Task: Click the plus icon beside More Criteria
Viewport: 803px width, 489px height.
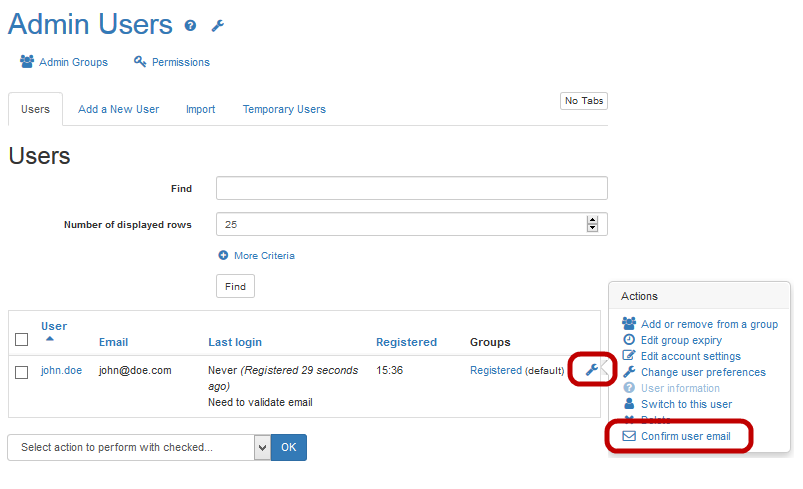Action: [224, 256]
